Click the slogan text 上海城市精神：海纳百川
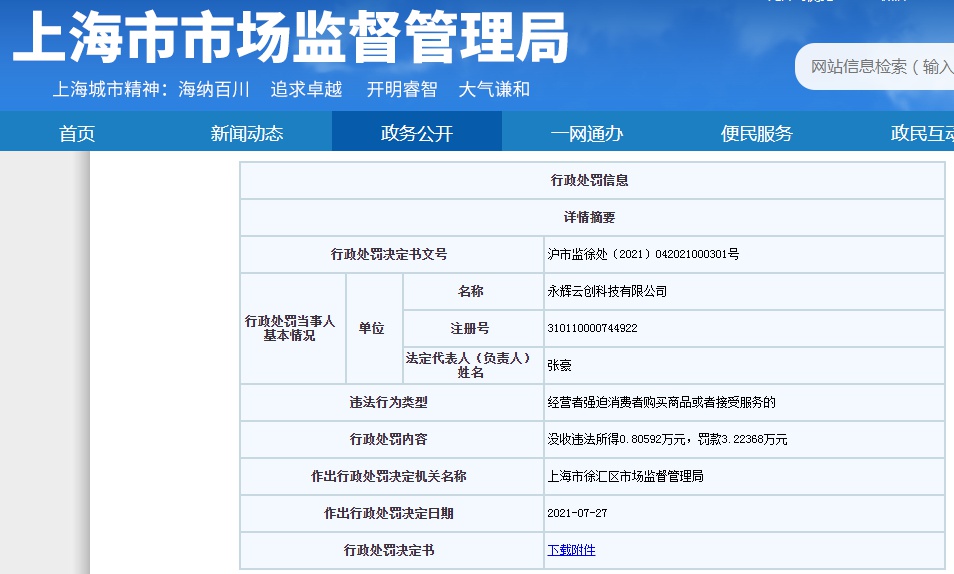Image resolution: width=954 pixels, height=574 pixels. (151, 89)
